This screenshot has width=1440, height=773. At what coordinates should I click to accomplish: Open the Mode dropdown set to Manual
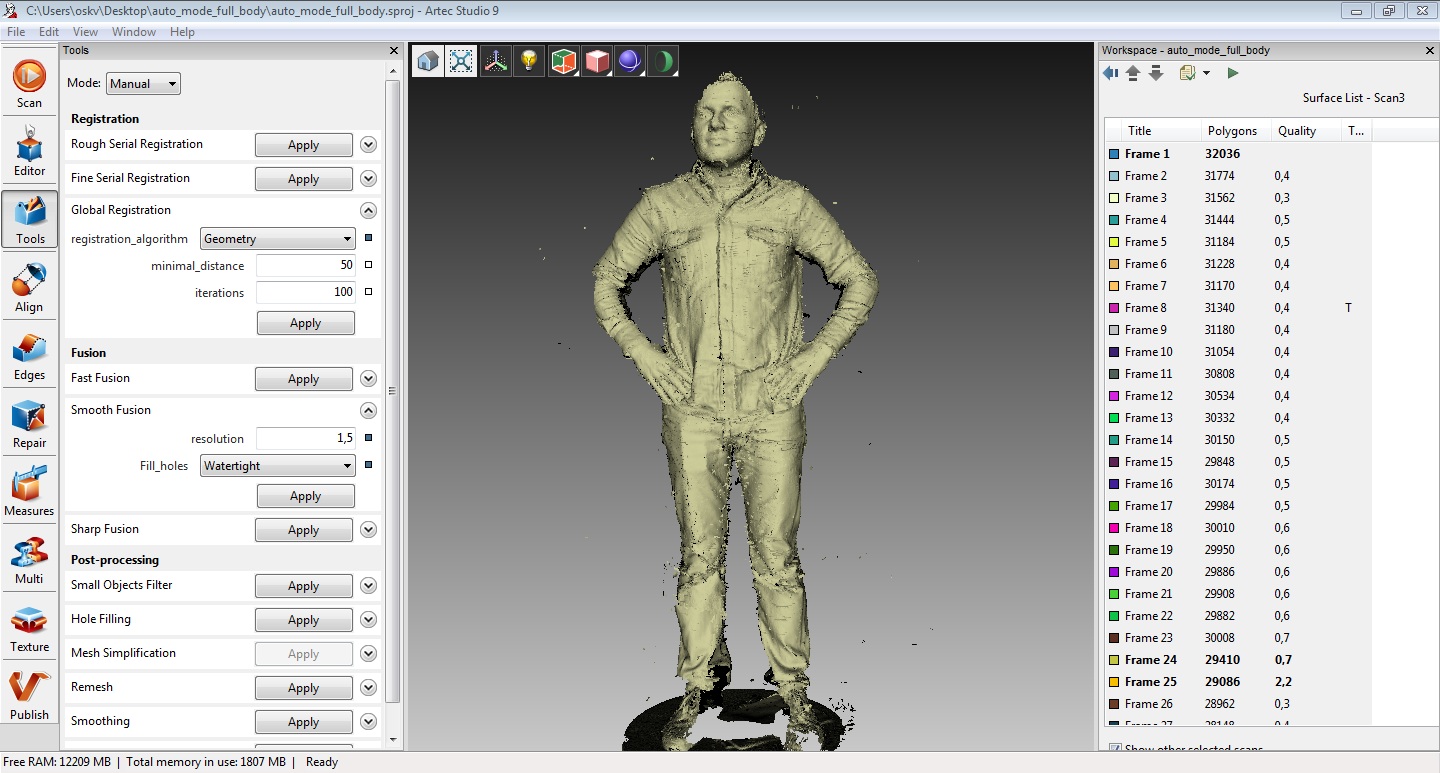click(x=144, y=84)
